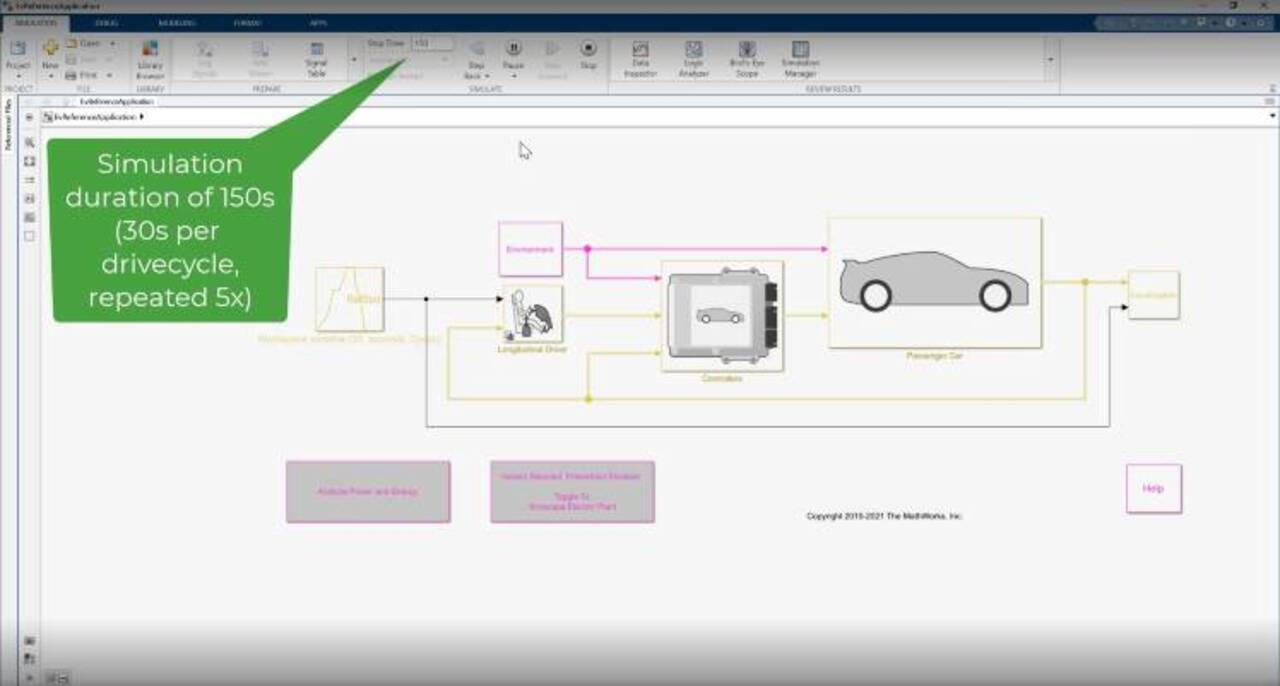
Task: Click the Data Inspector icon
Action: (640, 59)
